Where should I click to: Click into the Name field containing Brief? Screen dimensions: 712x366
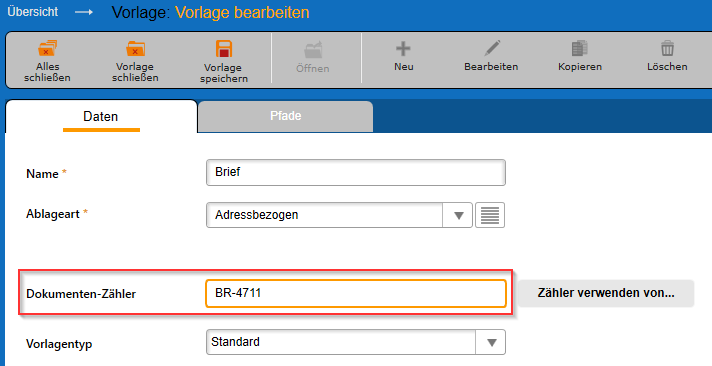coord(356,173)
